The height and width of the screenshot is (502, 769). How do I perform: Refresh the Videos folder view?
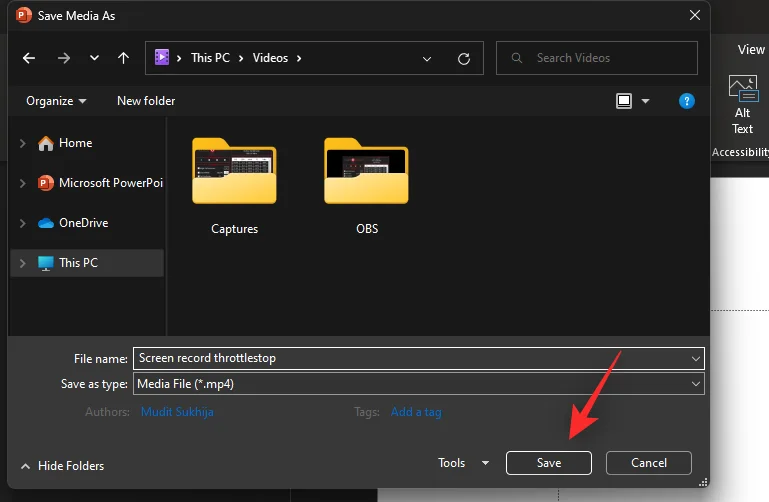coord(463,58)
